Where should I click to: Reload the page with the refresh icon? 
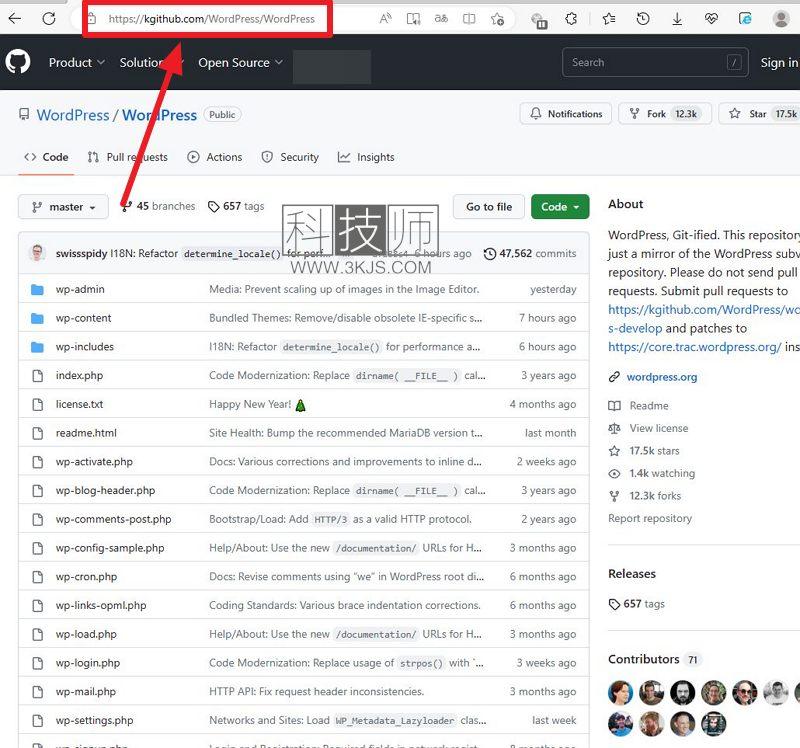pos(49,19)
